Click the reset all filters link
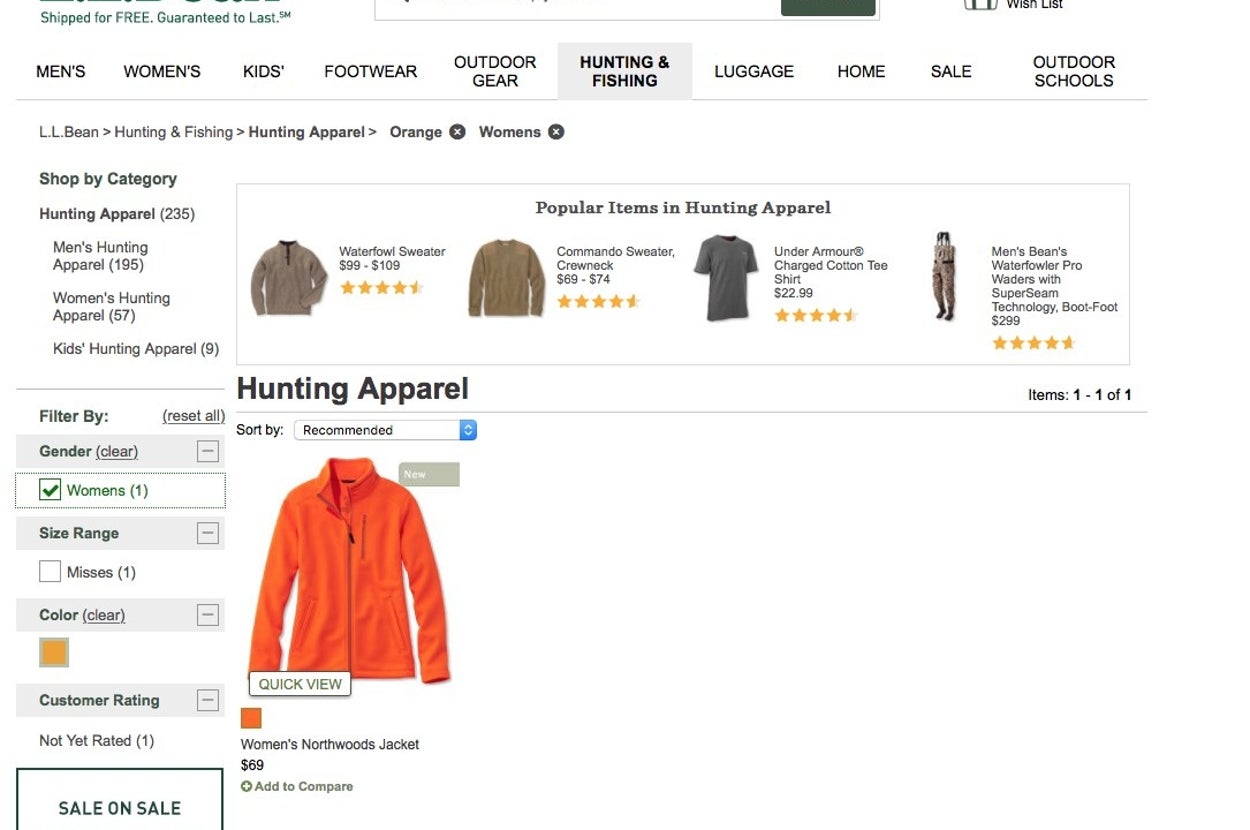1250x830 pixels. (193, 416)
